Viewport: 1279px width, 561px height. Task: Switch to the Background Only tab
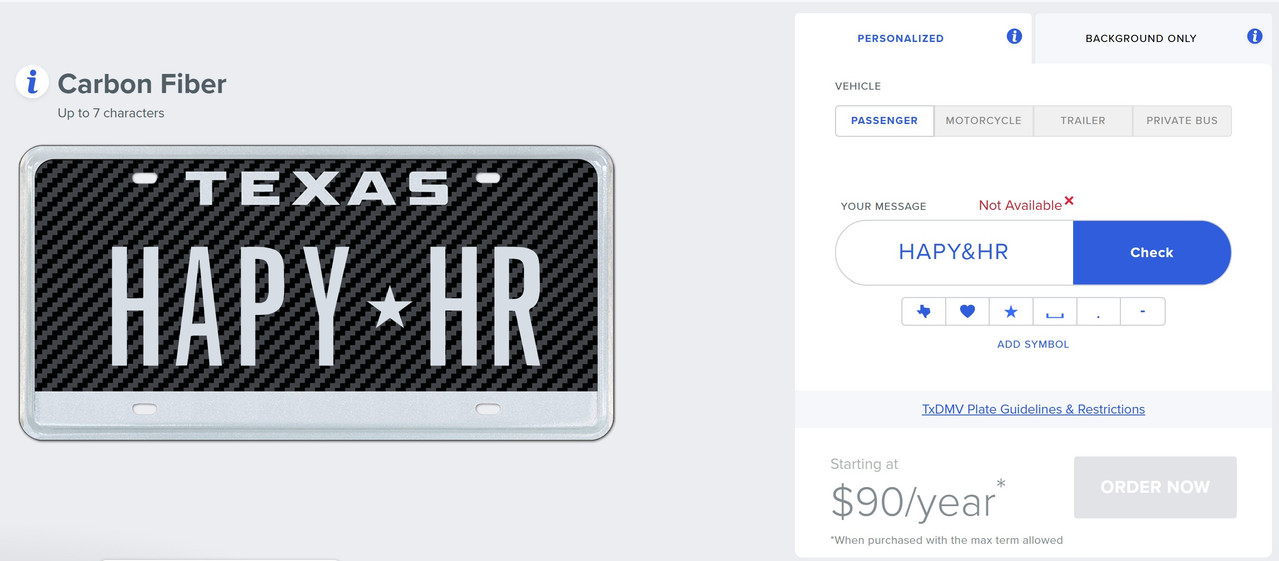tap(1141, 38)
